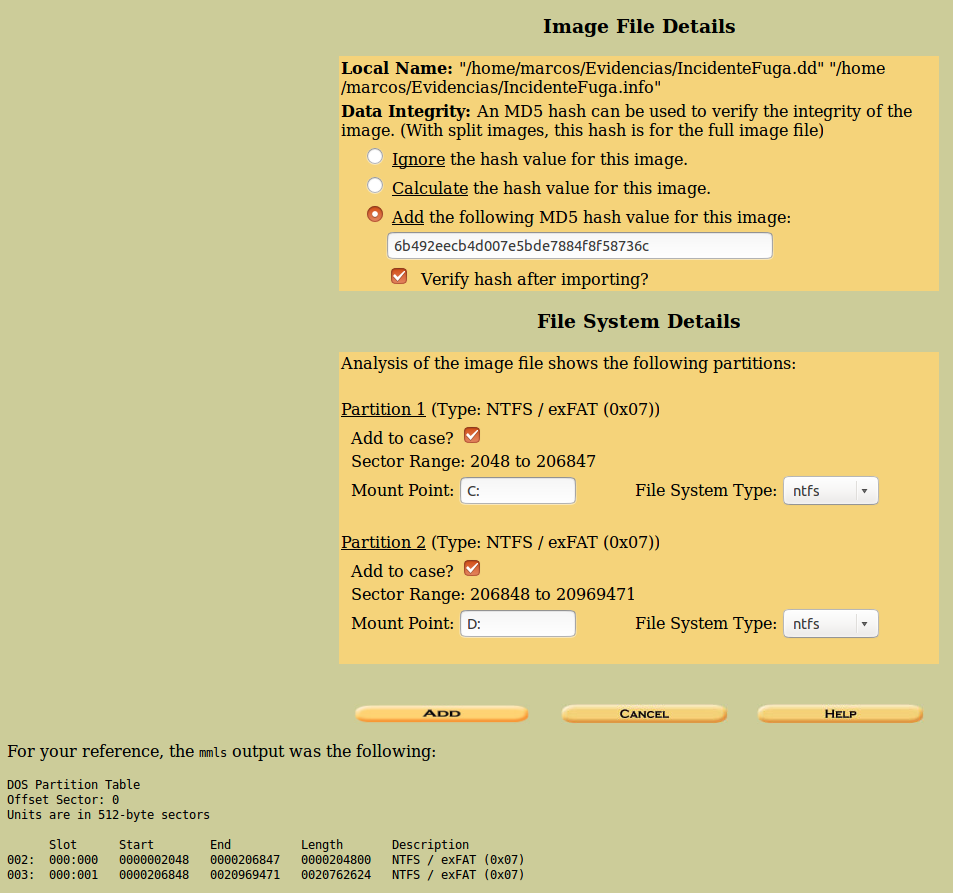Open Partition 1 File System Type dropdown
953x893 pixels.
830,491
